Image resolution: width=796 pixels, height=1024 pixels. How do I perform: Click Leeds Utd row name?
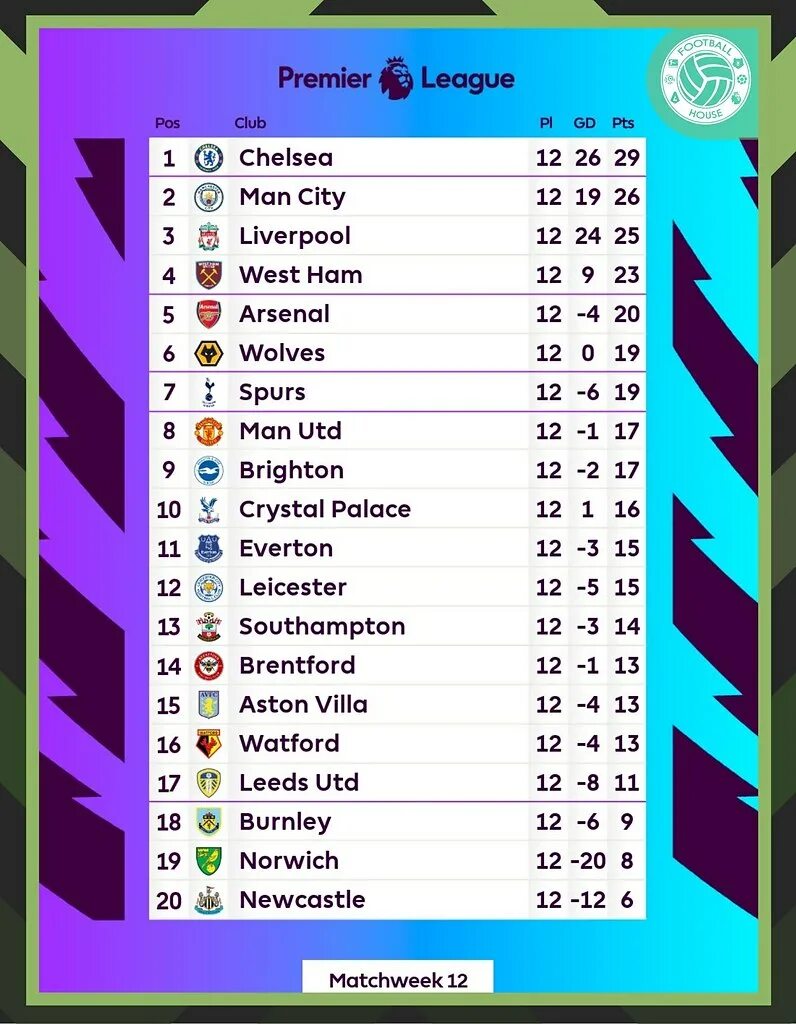(x=299, y=782)
